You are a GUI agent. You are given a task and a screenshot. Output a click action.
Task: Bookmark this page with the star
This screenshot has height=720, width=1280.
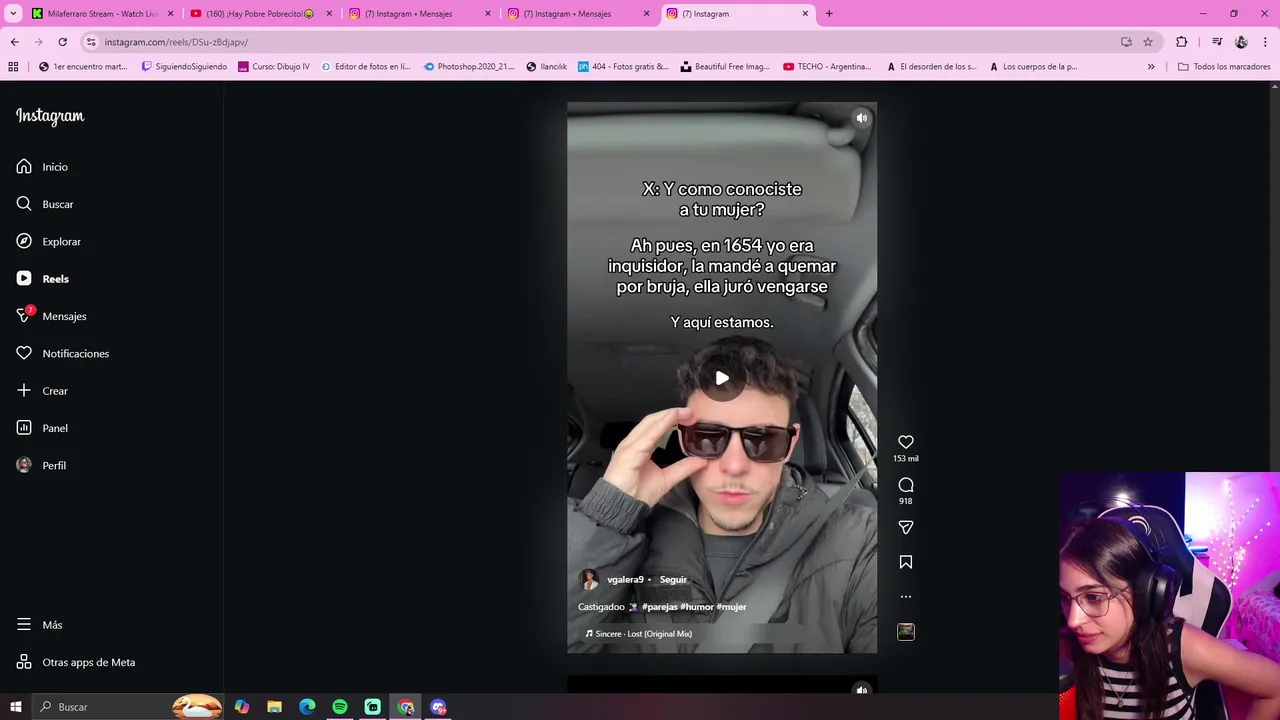pos(1148,42)
